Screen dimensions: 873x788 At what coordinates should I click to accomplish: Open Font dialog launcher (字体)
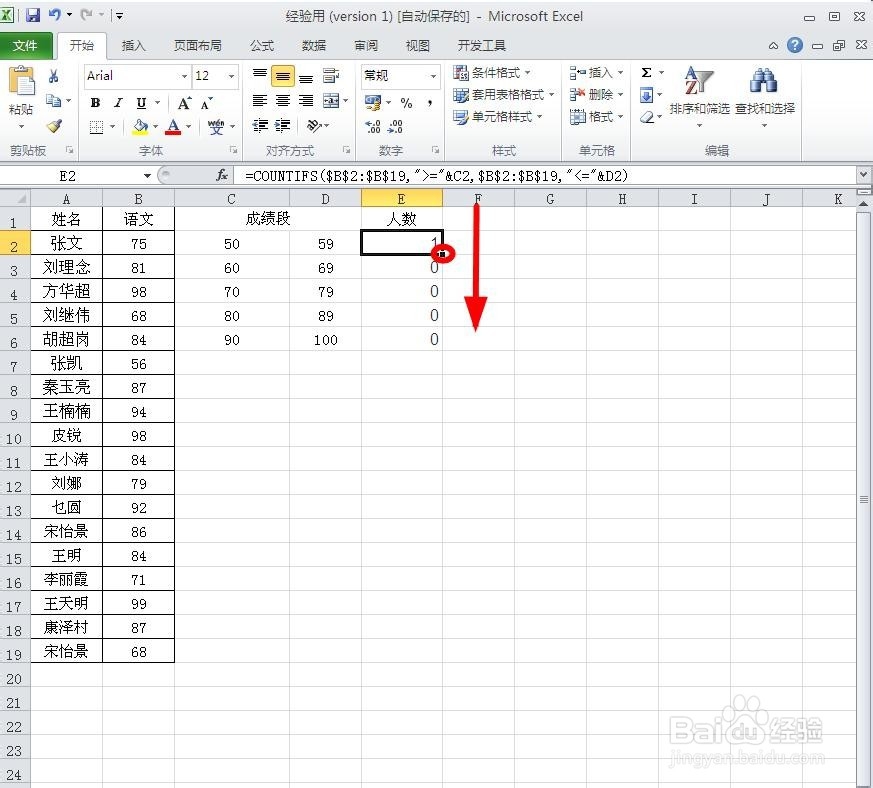pos(233,150)
